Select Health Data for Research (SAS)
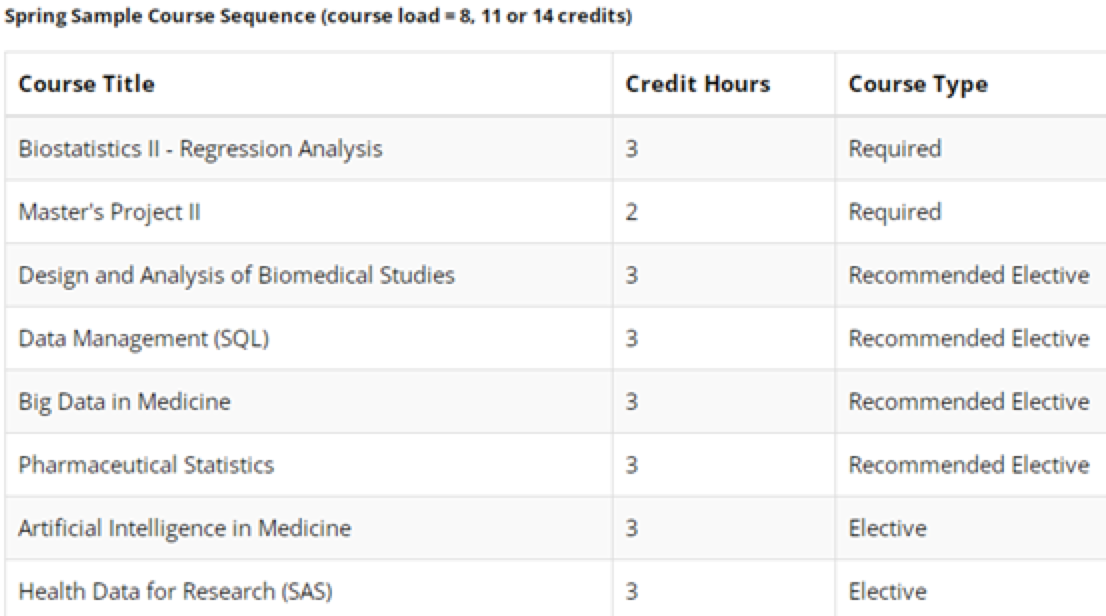The width and height of the screenshot is (1106, 616). tap(175, 591)
